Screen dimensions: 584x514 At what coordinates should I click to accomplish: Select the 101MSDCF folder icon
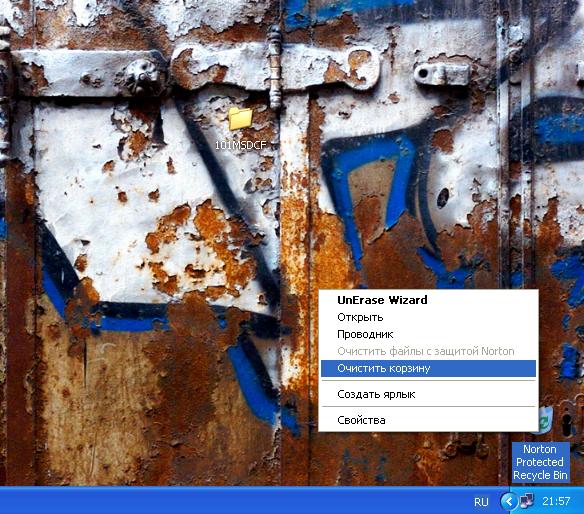coord(240,118)
